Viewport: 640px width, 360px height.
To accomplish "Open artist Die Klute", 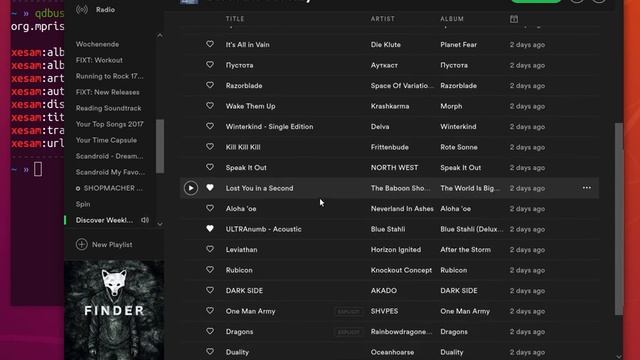I will tap(386, 44).
